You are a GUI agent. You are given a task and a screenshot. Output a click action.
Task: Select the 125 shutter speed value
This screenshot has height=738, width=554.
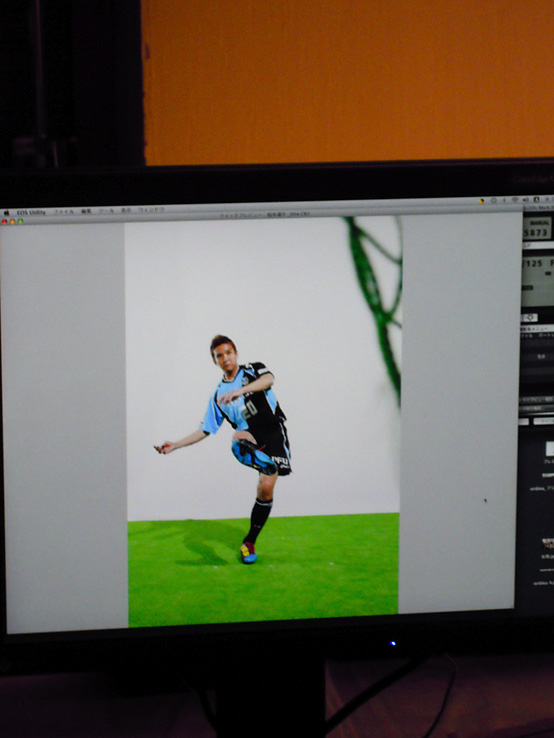tap(533, 264)
